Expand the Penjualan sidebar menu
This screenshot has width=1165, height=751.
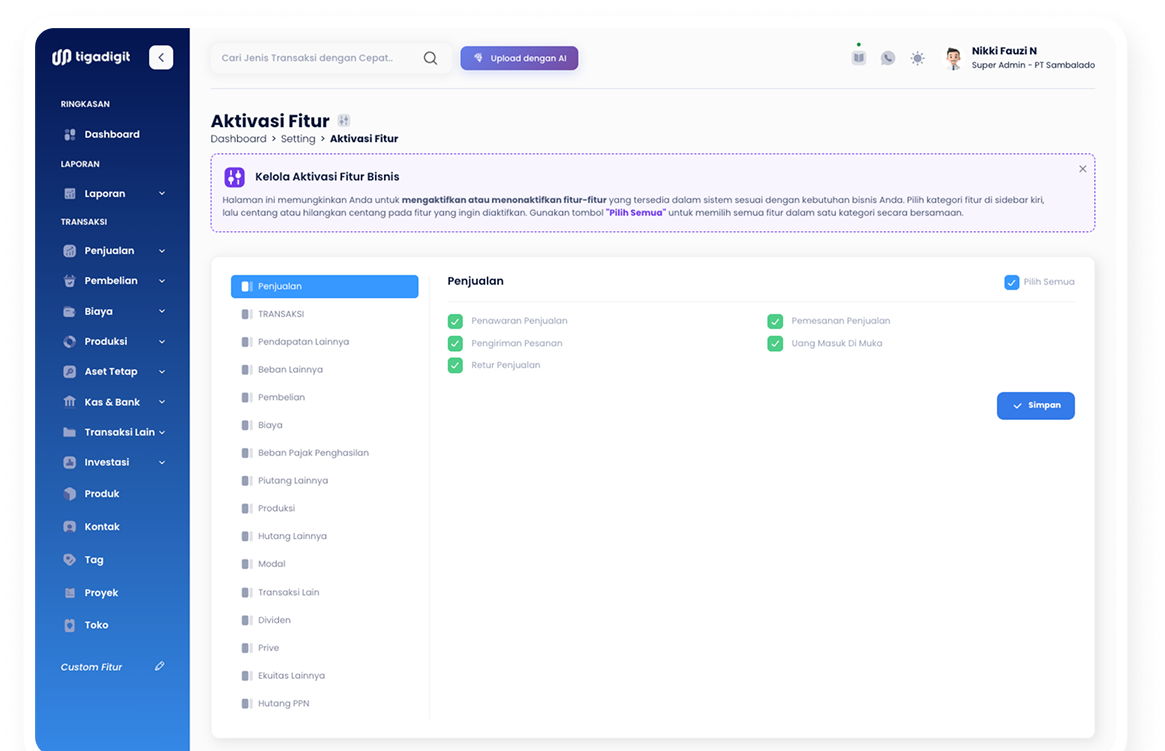163,250
